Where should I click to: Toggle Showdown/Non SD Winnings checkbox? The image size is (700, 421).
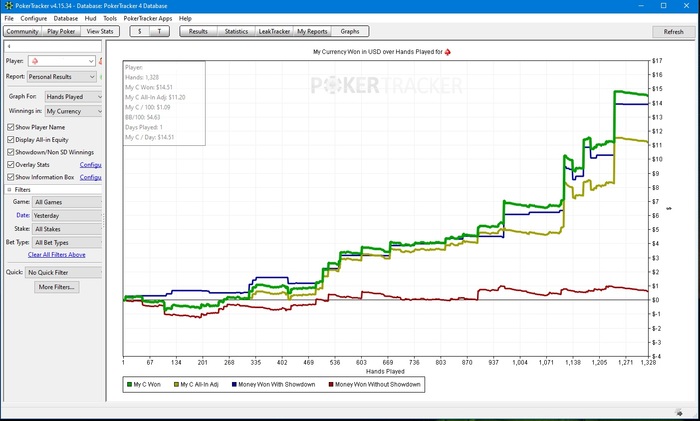tap(11, 152)
